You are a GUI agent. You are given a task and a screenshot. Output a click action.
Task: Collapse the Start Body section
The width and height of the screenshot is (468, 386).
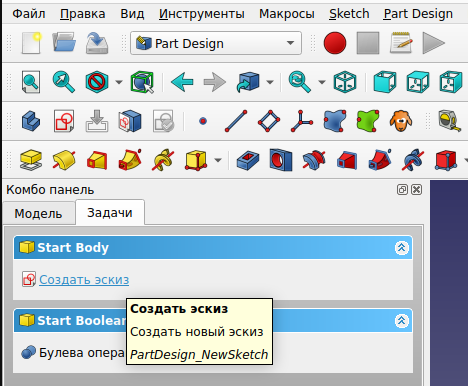(402, 248)
